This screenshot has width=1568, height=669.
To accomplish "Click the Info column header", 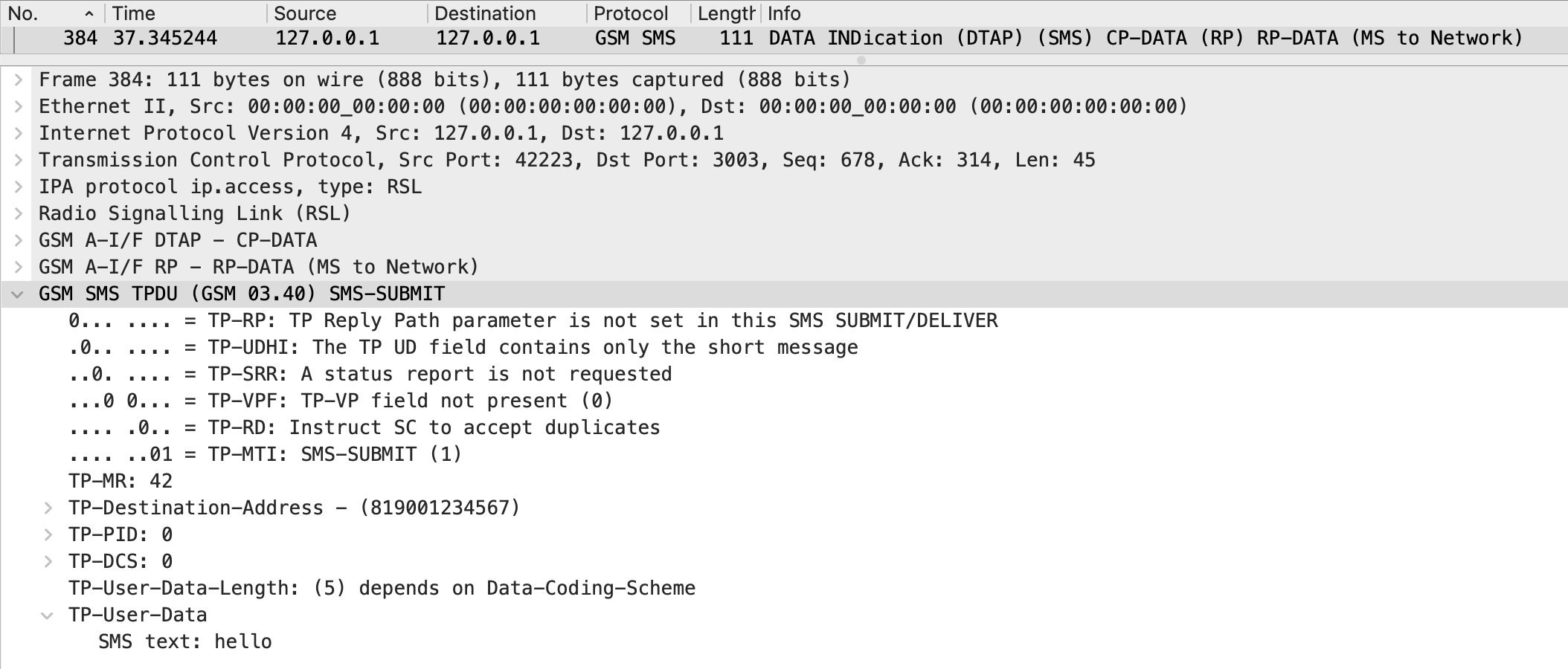I will [784, 13].
